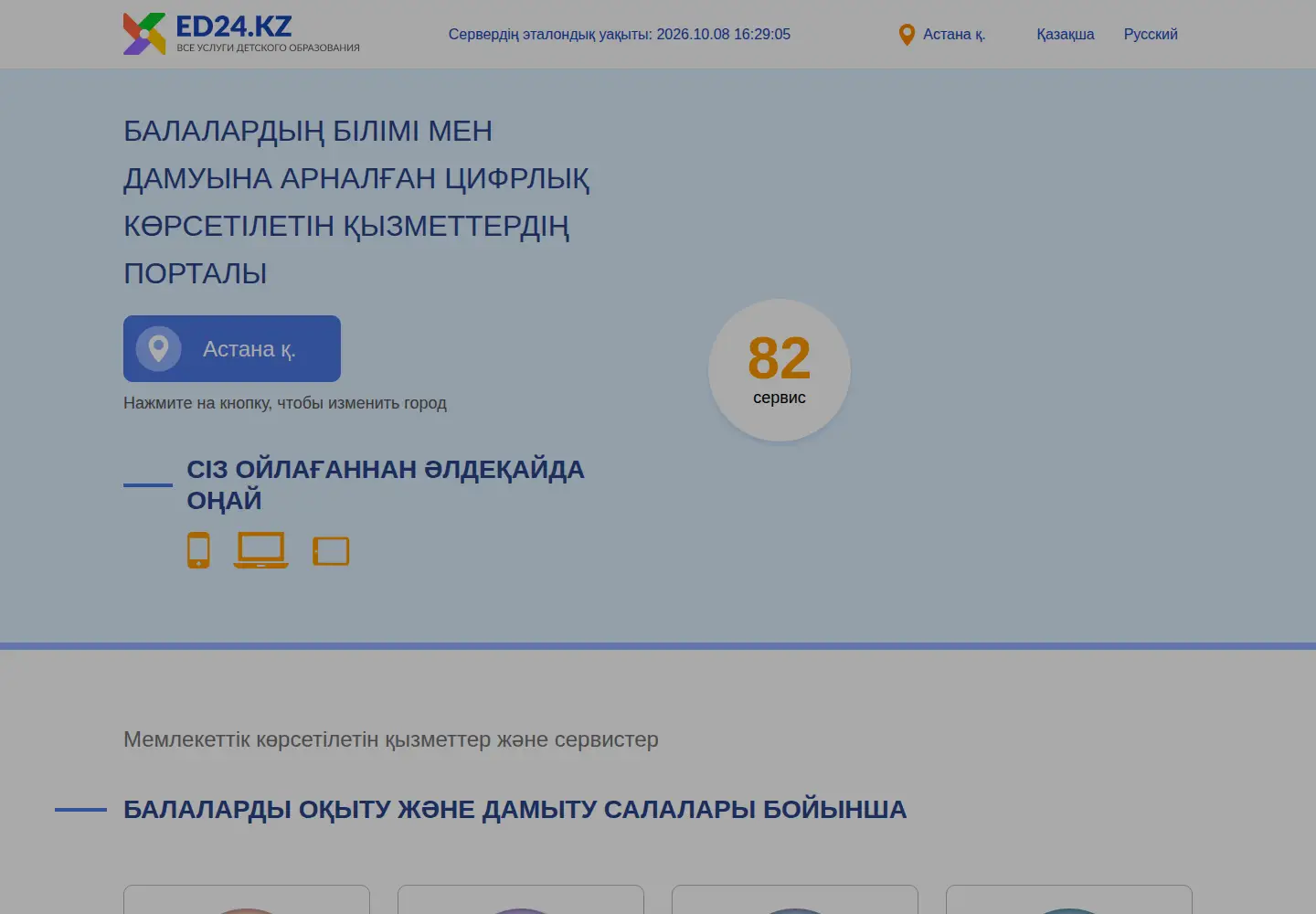Click the tagline "ВСЕ УСЛУГИ ДЕТСКОГО ОБРАЗОВАНИЯ"
This screenshot has width=1316, height=914.
tap(268, 48)
